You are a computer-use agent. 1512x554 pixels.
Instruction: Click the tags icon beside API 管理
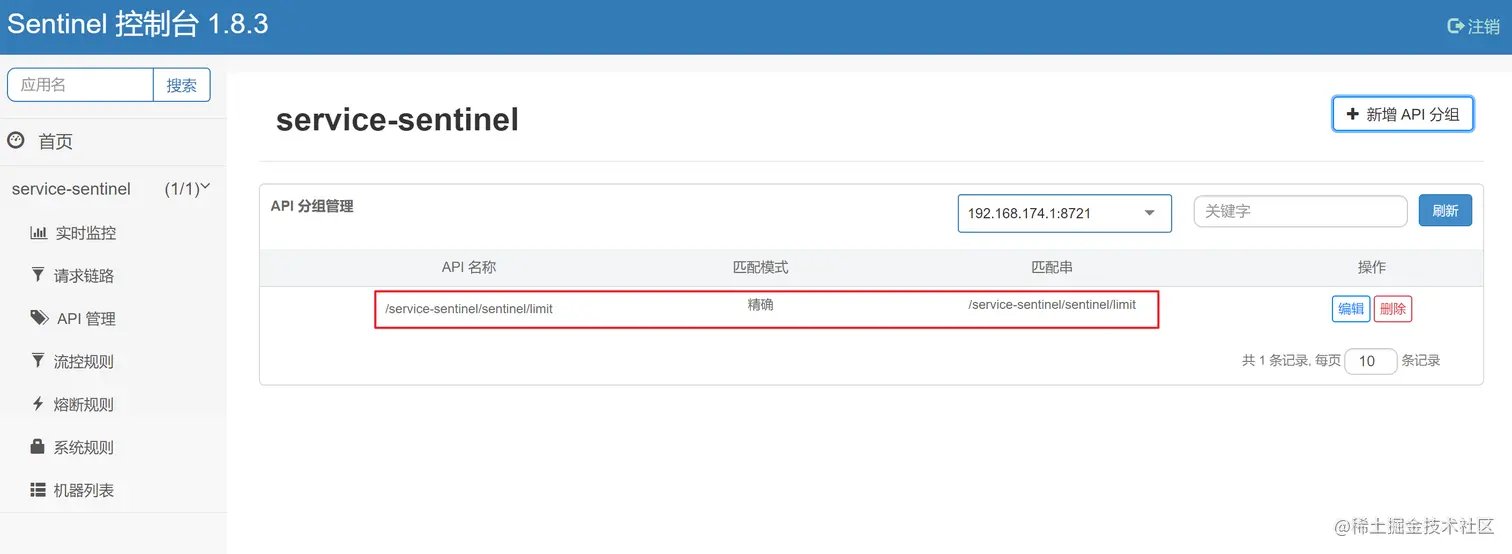click(39, 317)
